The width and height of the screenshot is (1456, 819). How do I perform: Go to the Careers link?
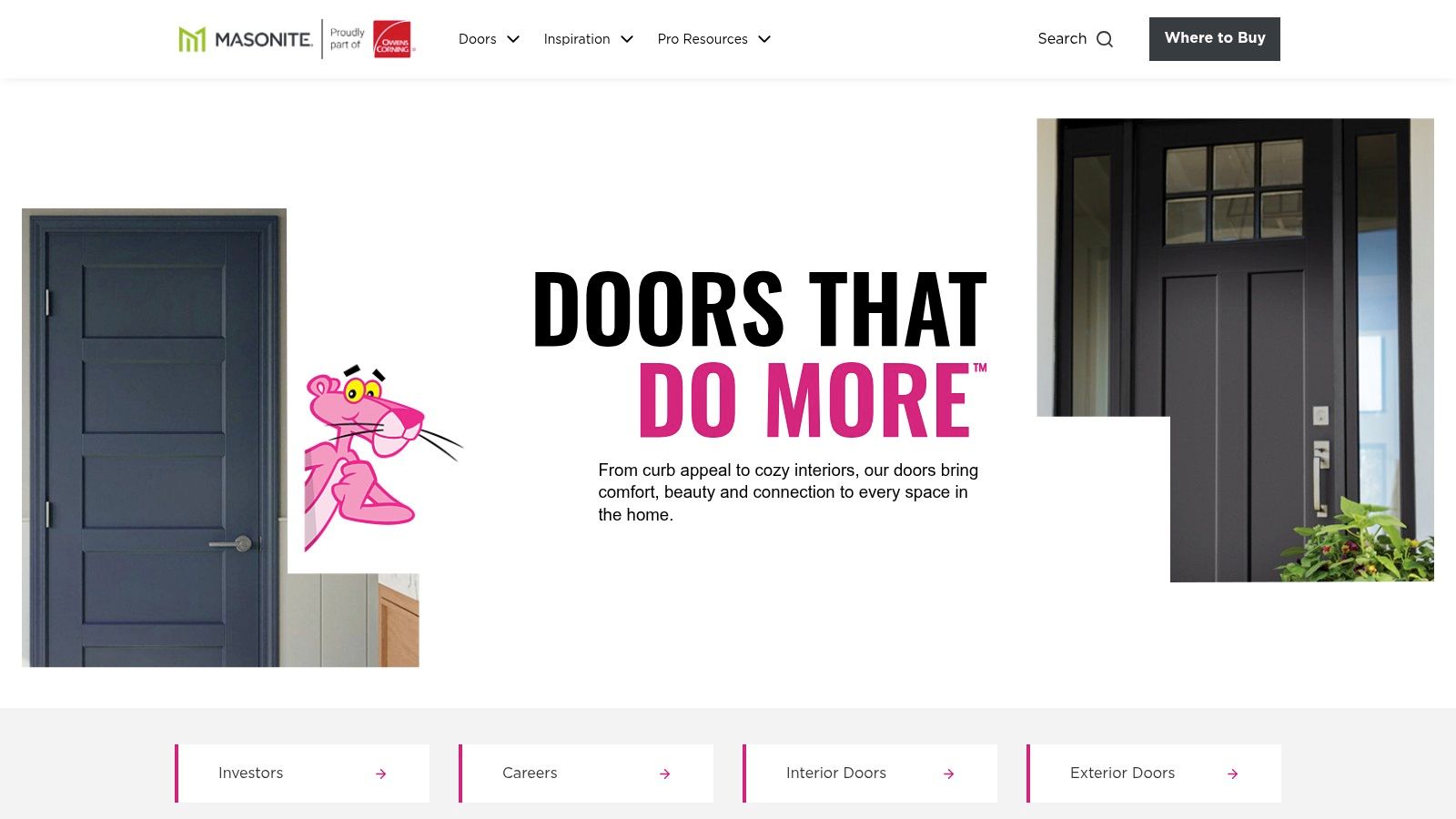coord(530,773)
